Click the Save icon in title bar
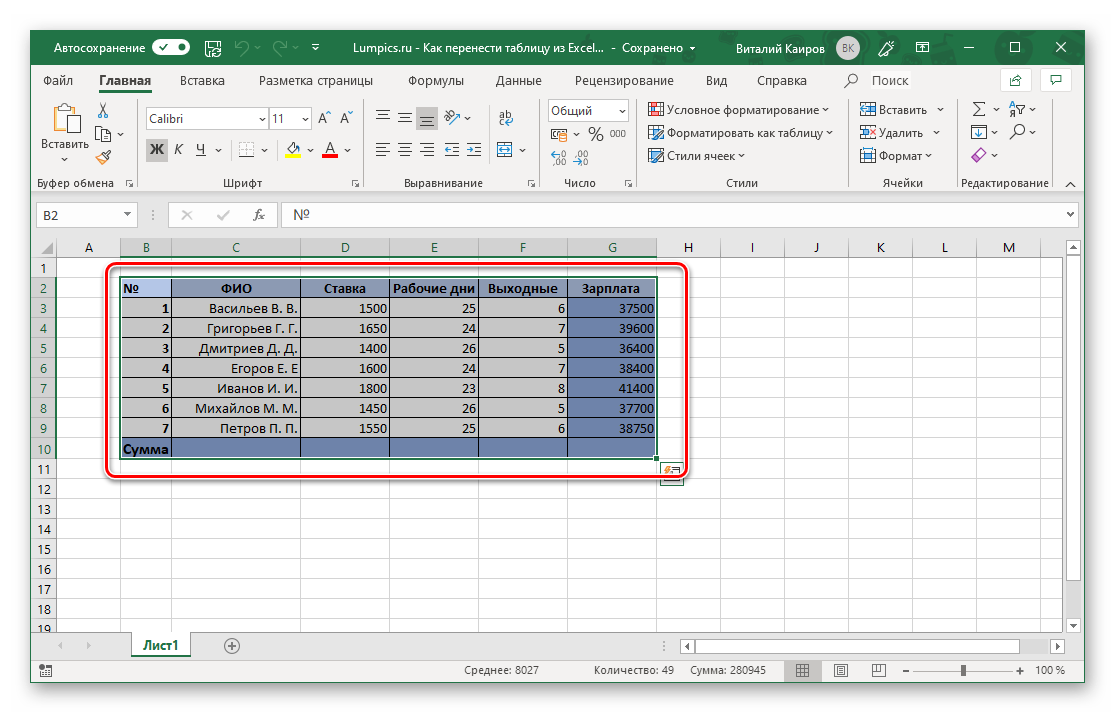This screenshot has width=1115, height=713. (x=213, y=48)
